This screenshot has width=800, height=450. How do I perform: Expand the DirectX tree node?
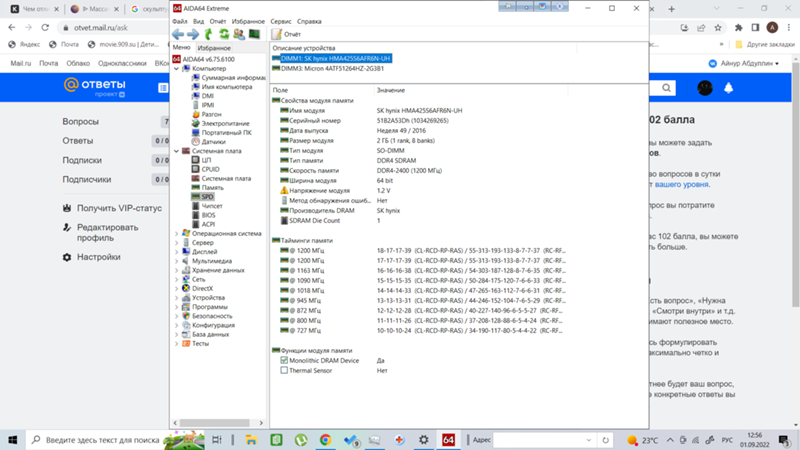(x=177, y=289)
